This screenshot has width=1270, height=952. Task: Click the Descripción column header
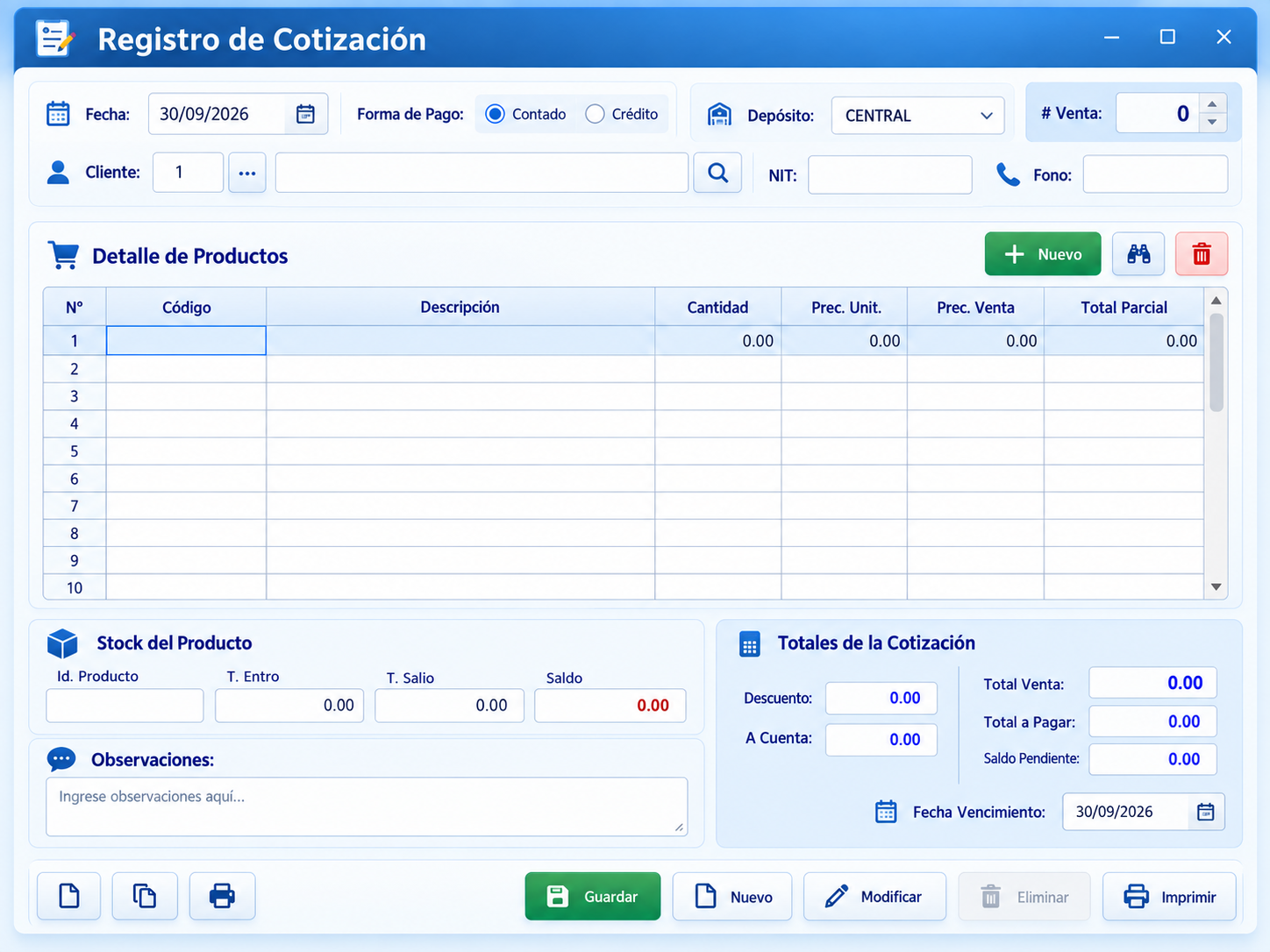[x=460, y=307]
